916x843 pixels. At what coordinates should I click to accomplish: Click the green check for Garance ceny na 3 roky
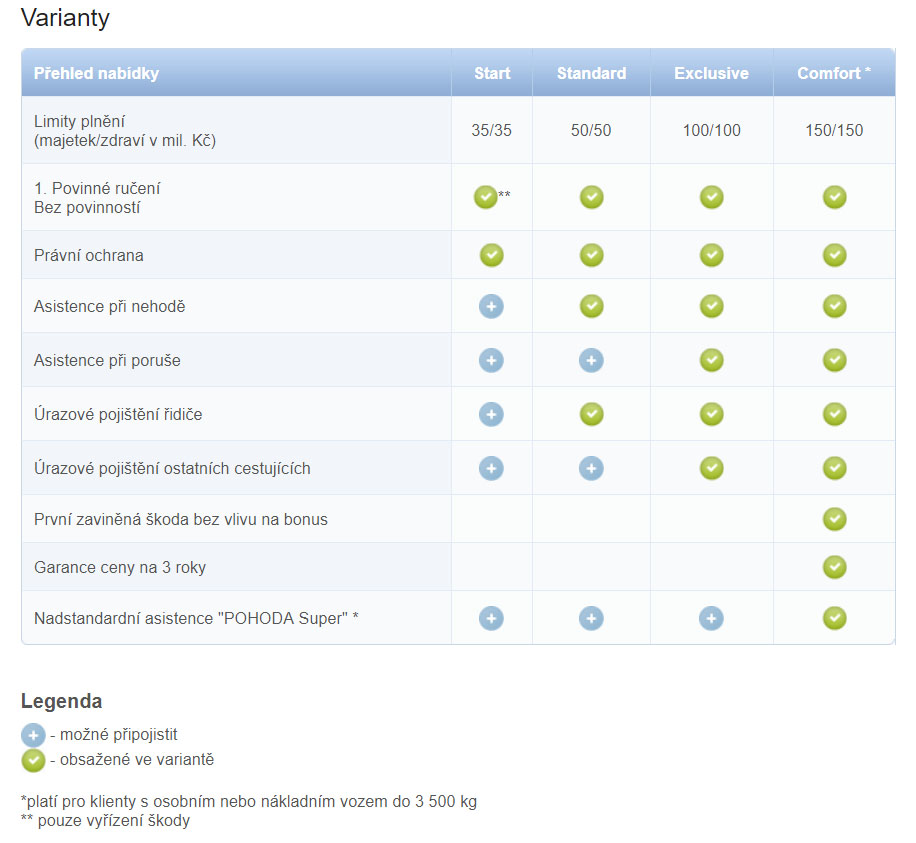pos(834,567)
